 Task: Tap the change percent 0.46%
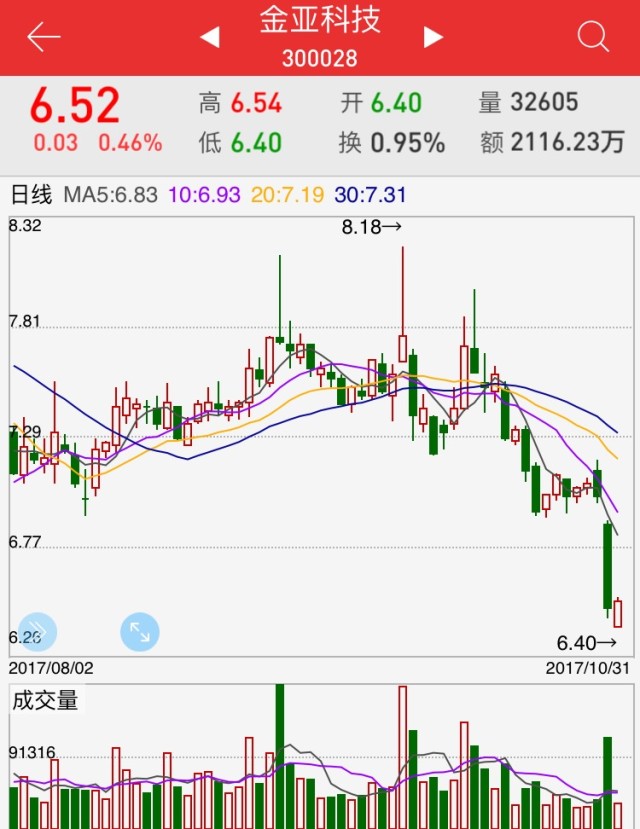pyautogui.click(x=130, y=143)
